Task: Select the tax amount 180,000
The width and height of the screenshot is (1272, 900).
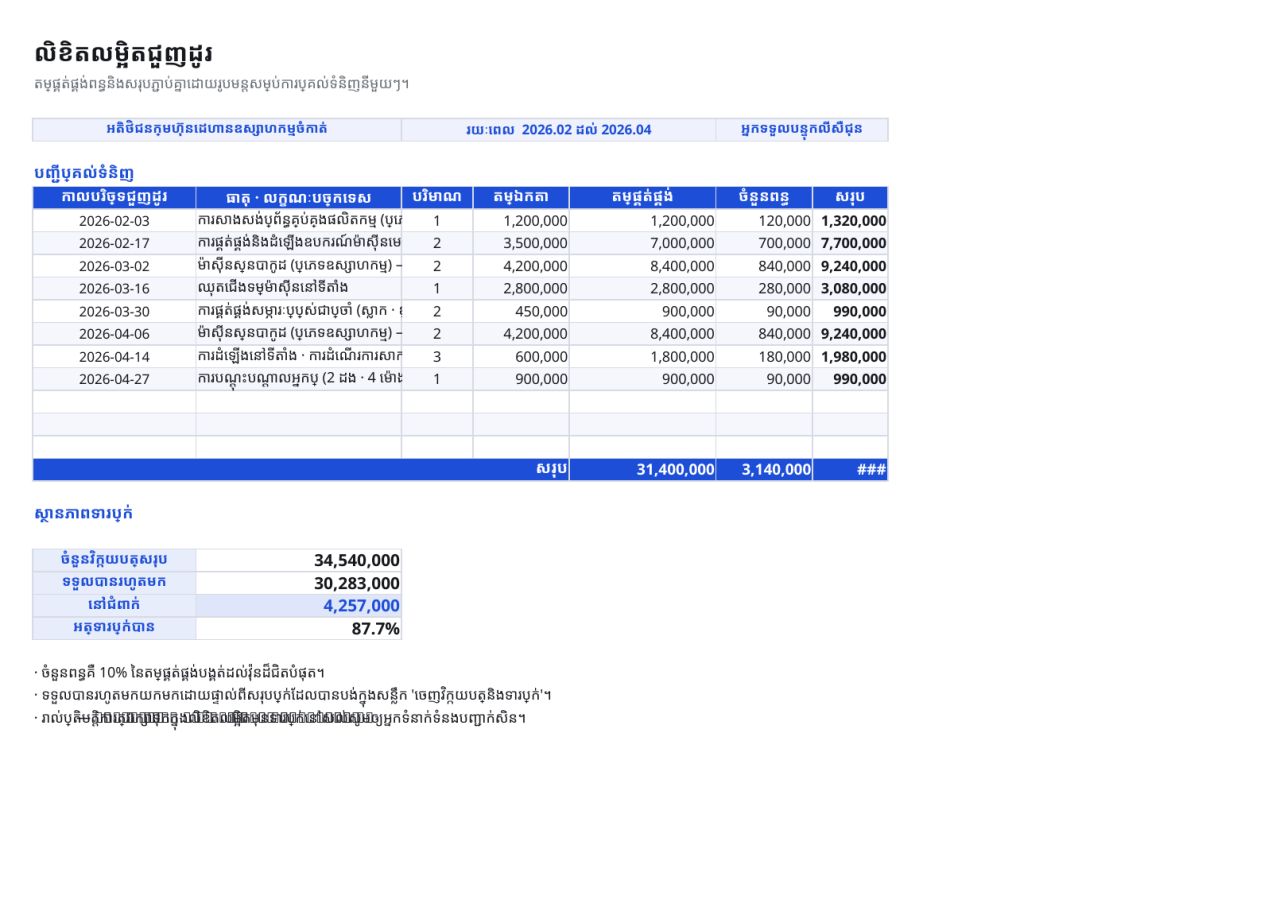Action: click(764, 357)
